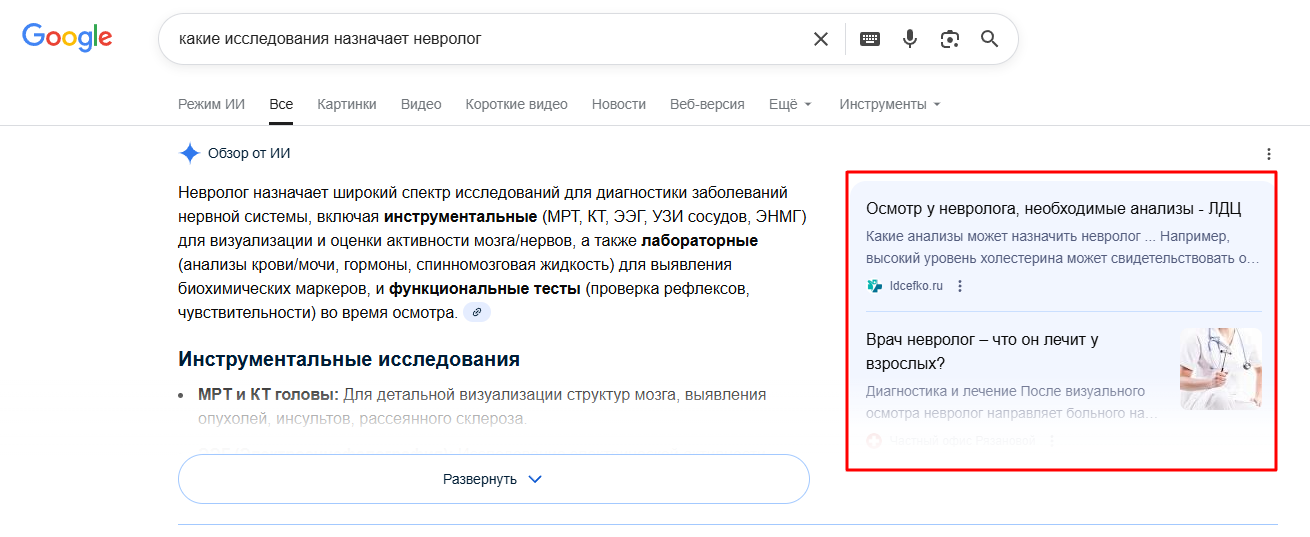The image size is (1310, 537).
Task: Open the on-screen keyboard icon
Action: [870, 39]
